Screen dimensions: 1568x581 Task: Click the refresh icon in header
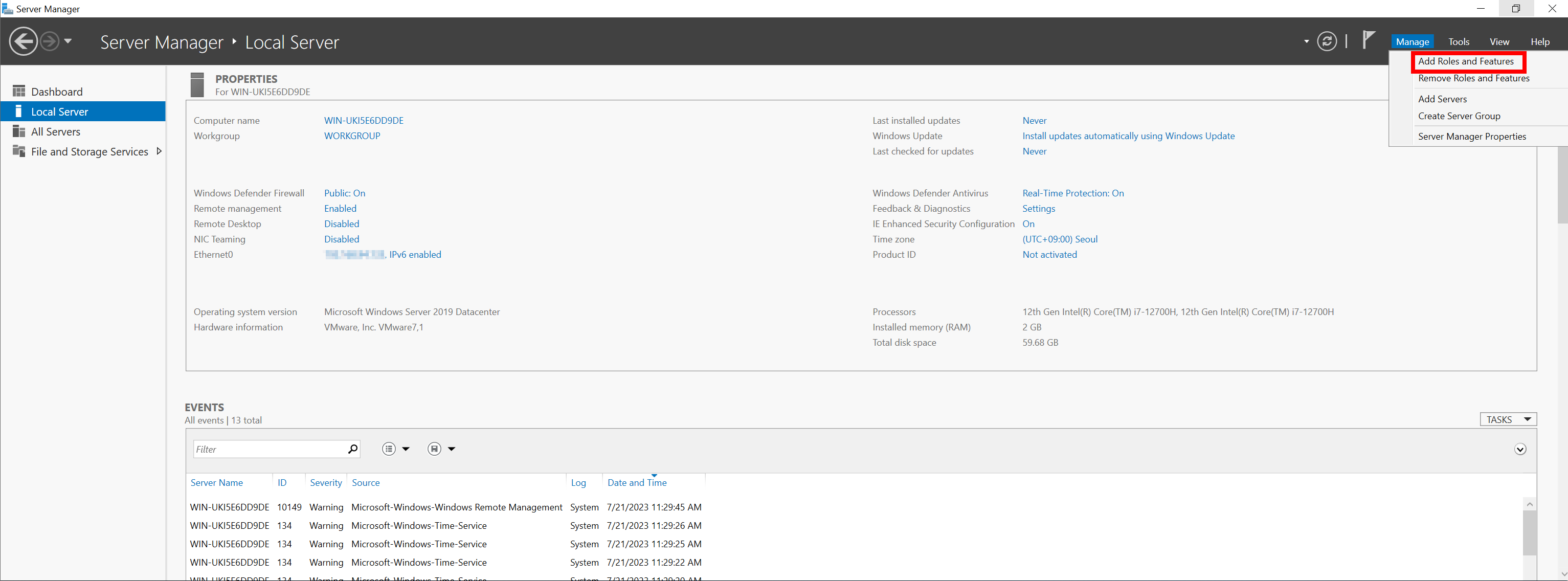(x=1326, y=41)
